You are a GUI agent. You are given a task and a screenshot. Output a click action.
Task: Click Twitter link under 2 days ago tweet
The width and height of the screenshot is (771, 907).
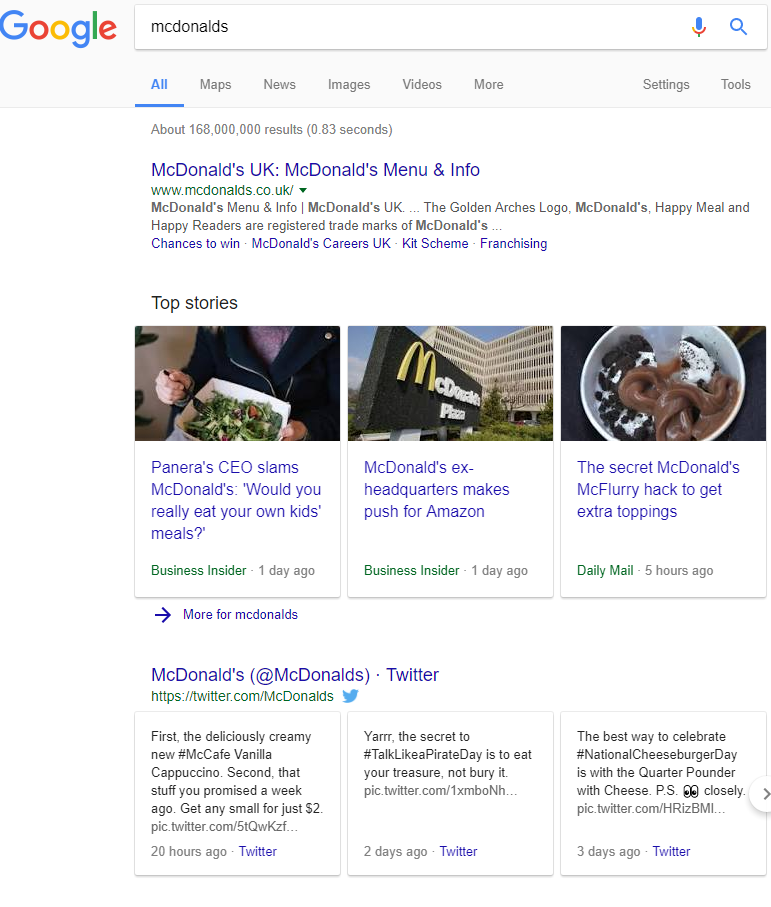coord(458,851)
